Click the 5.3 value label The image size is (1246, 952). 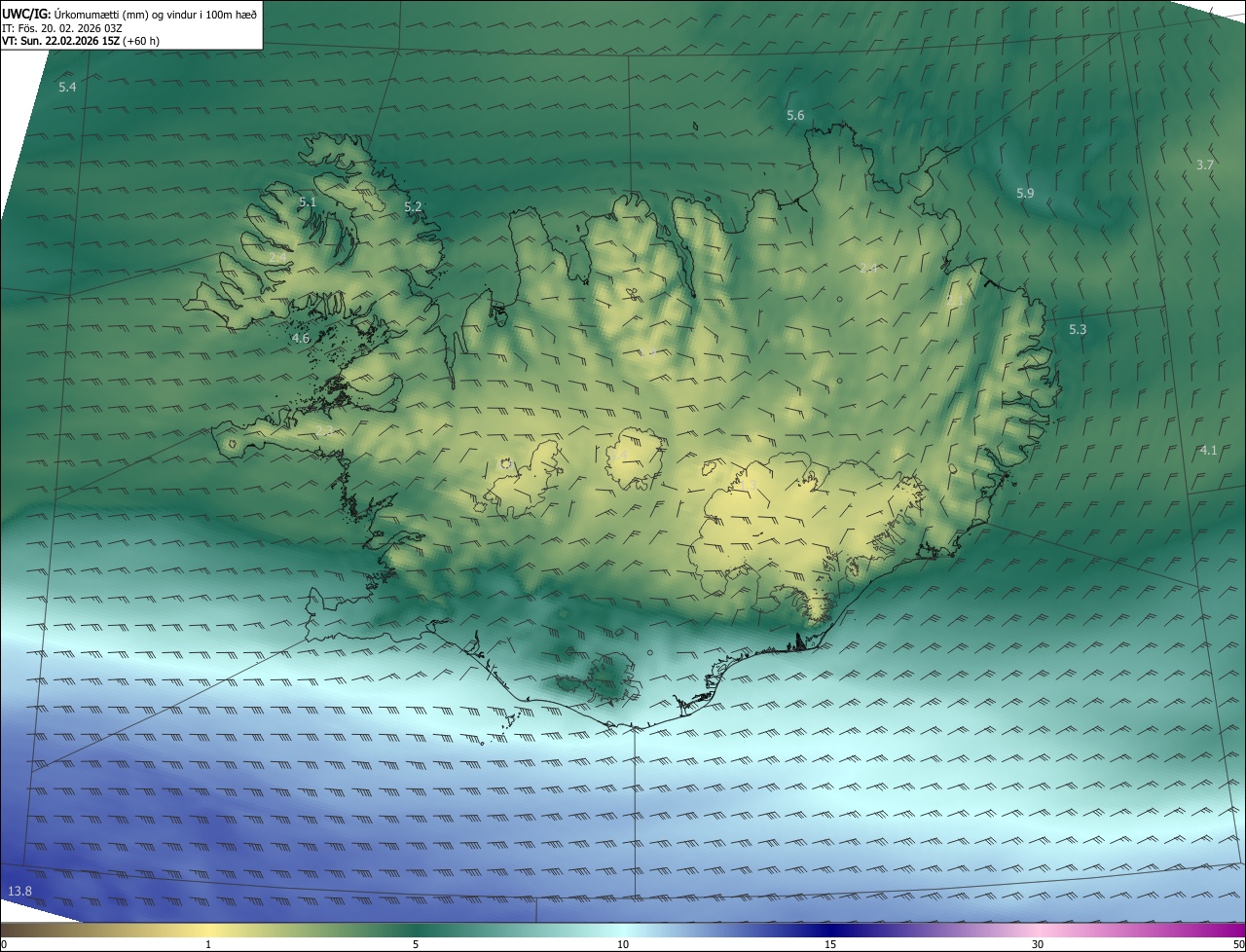pos(1078,330)
